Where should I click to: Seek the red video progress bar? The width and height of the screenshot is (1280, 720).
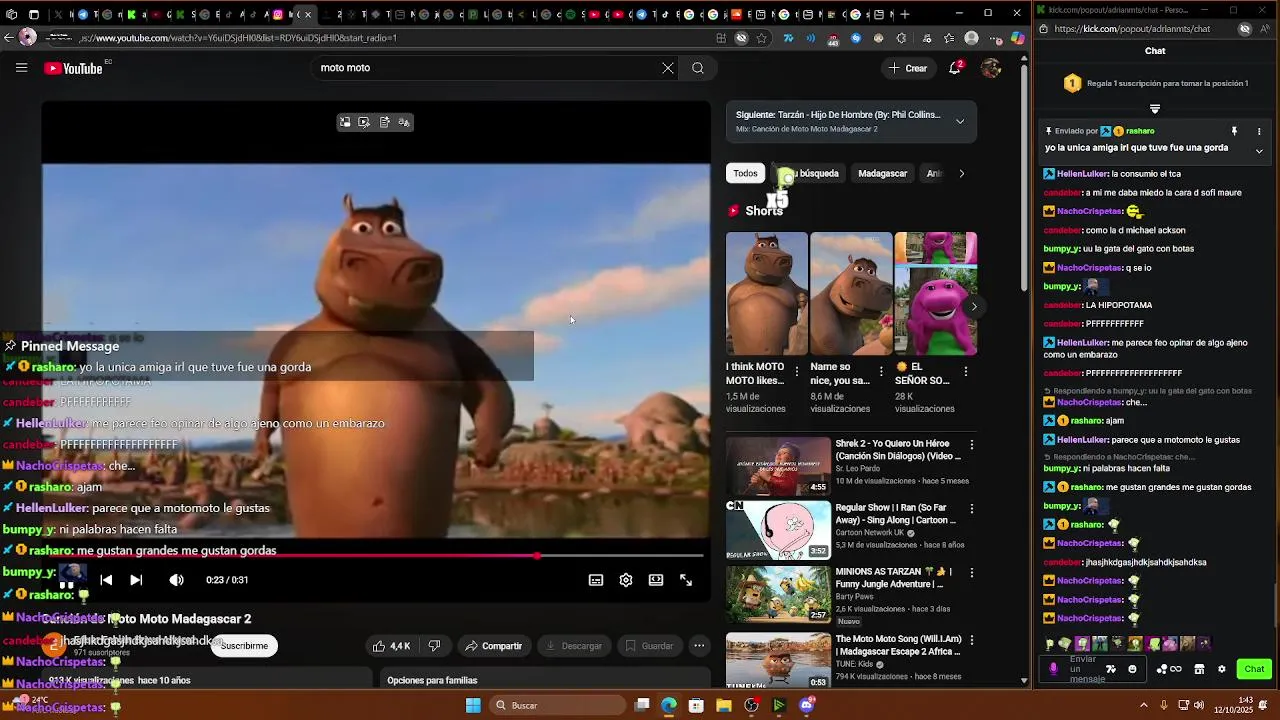[x=372, y=555]
